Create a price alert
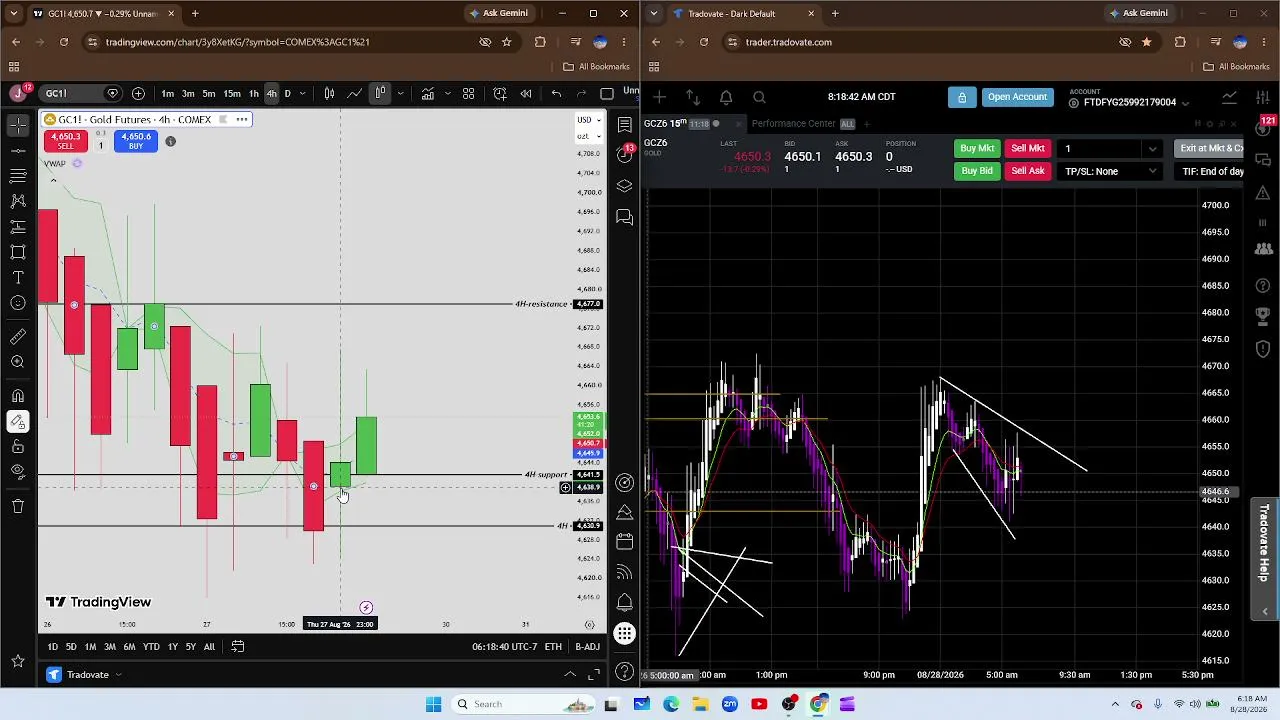The image size is (1280, 720). 500,94
